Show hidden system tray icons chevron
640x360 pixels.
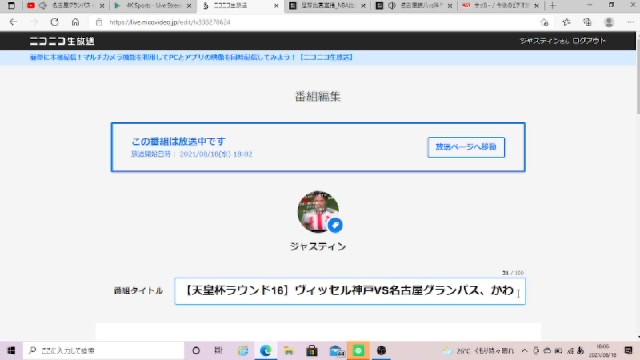(x=524, y=350)
